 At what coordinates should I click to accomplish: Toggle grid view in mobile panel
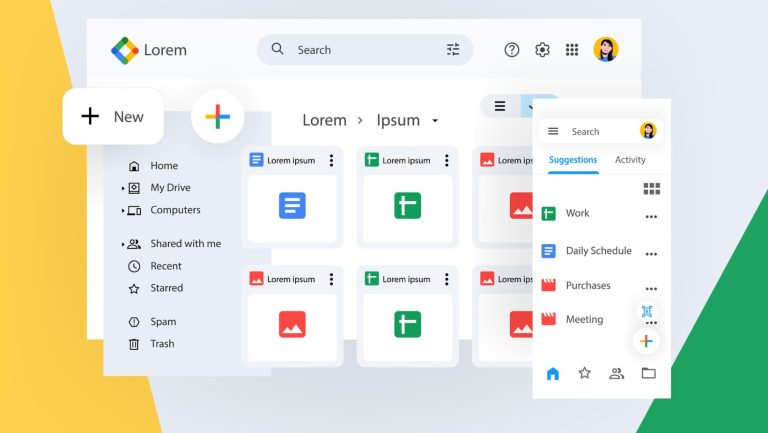coord(651,189)
